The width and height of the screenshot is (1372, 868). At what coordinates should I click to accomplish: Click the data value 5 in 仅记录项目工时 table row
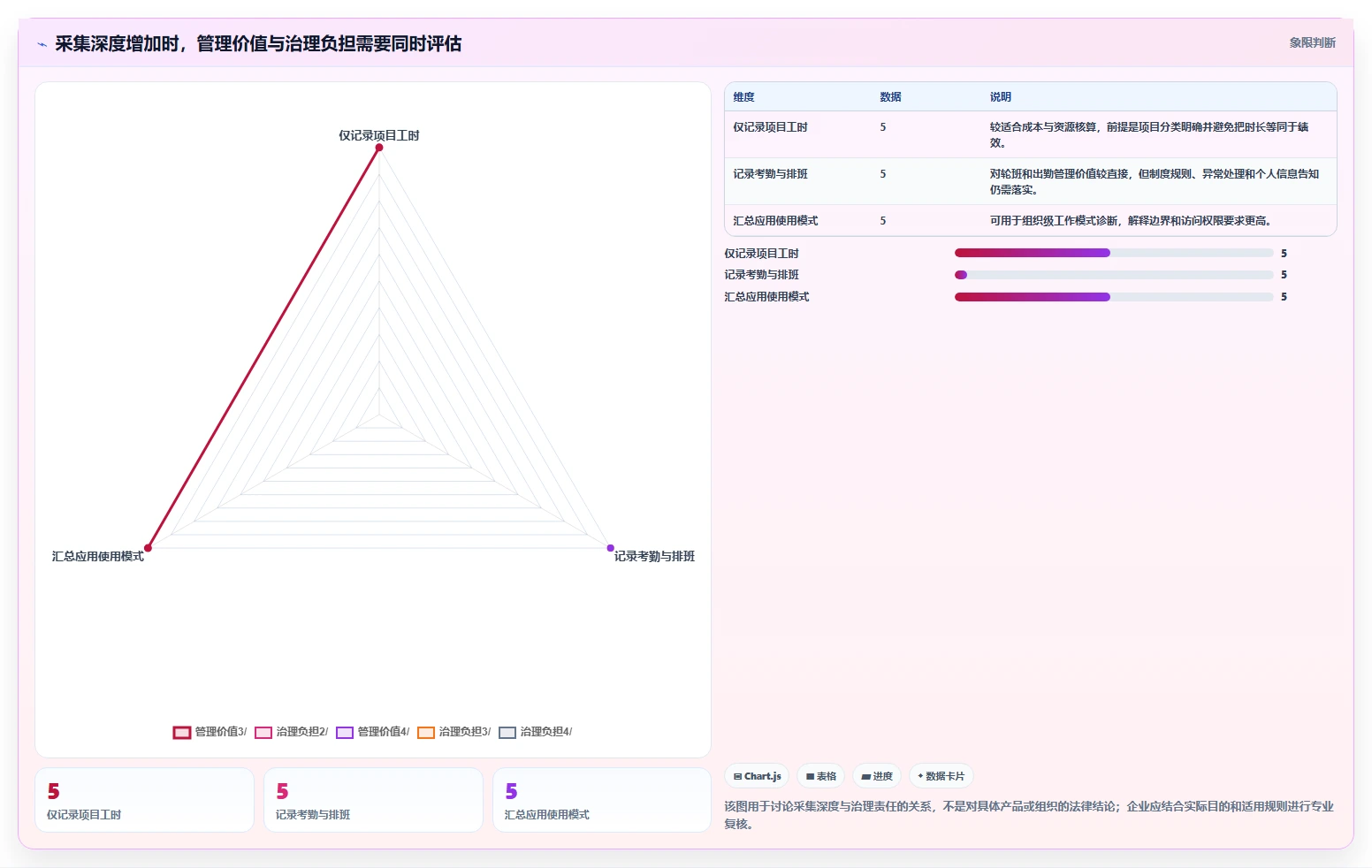(x=882, y=127)
